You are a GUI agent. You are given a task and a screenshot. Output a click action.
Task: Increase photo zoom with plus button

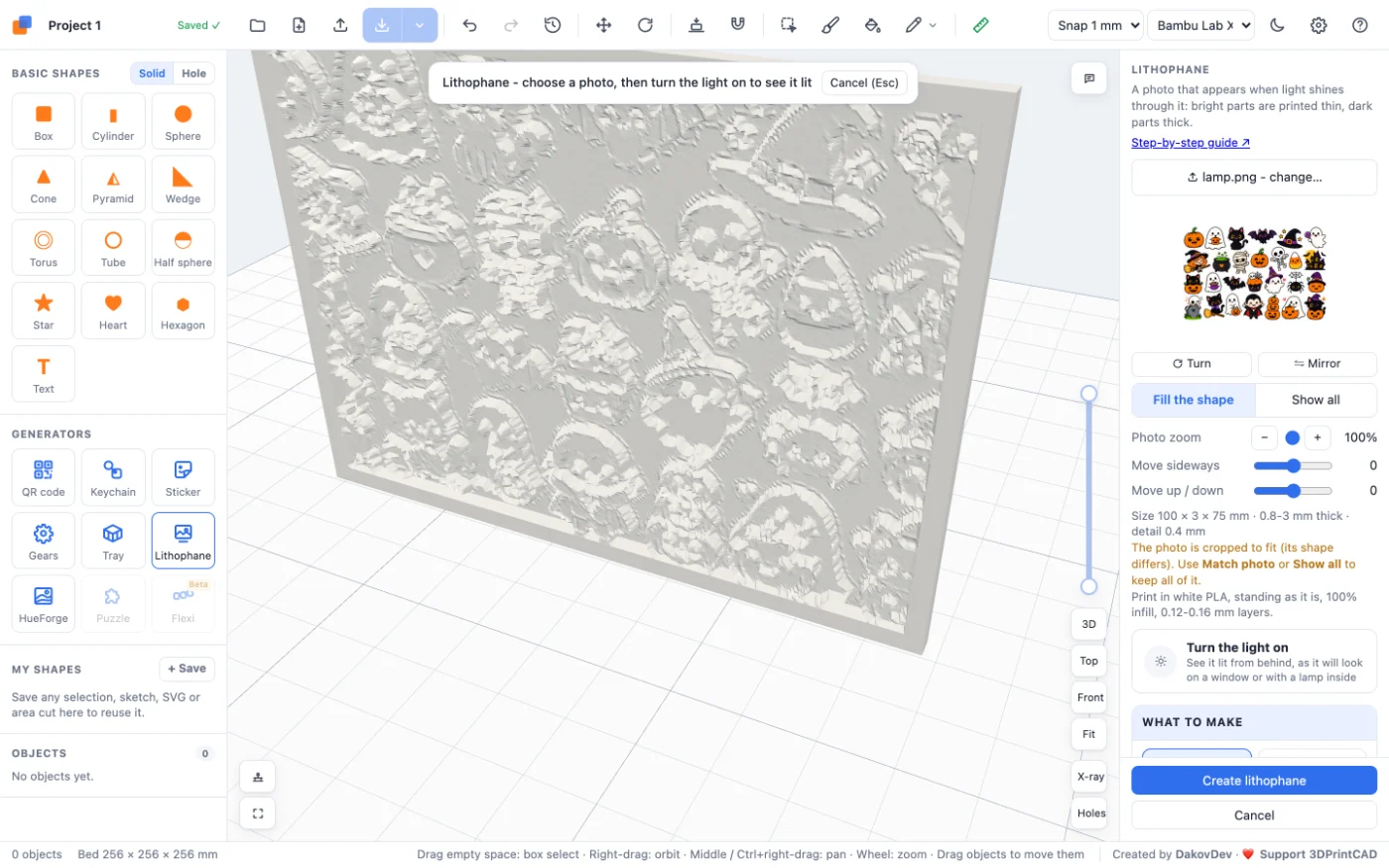tap(1318, 437)
